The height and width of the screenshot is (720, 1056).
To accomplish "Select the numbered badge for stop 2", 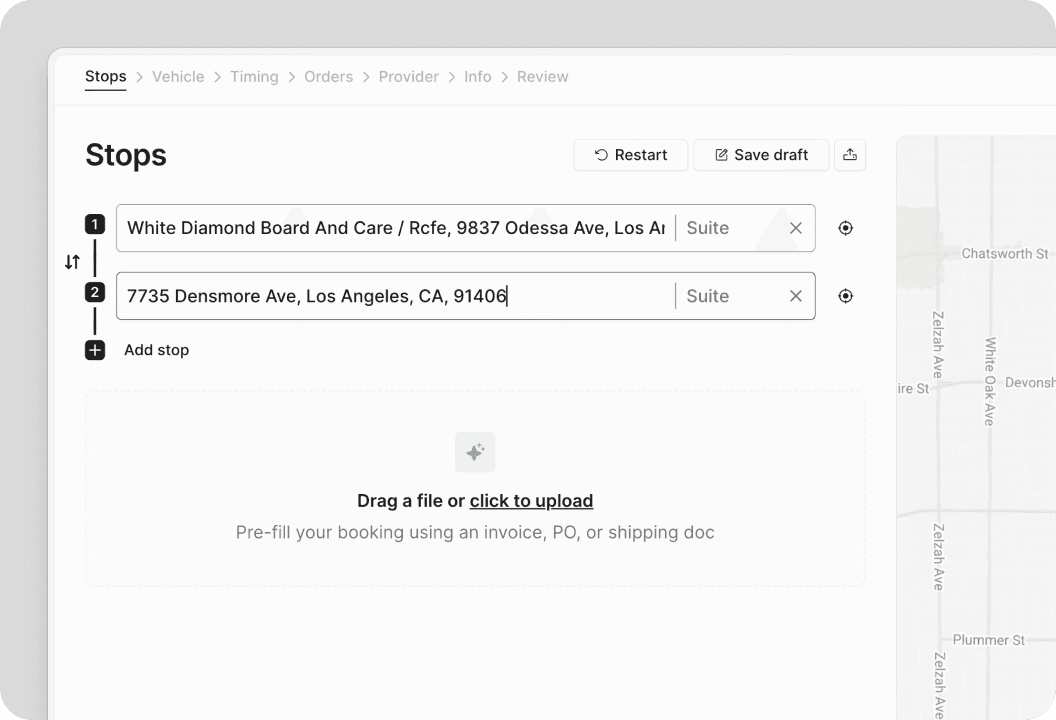I will pos(94,292).
